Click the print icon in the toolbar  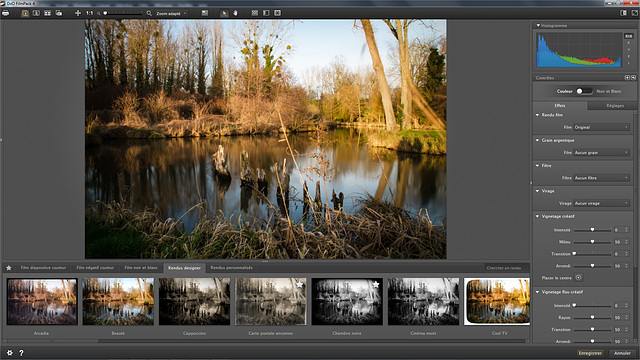tap(5, 13)
